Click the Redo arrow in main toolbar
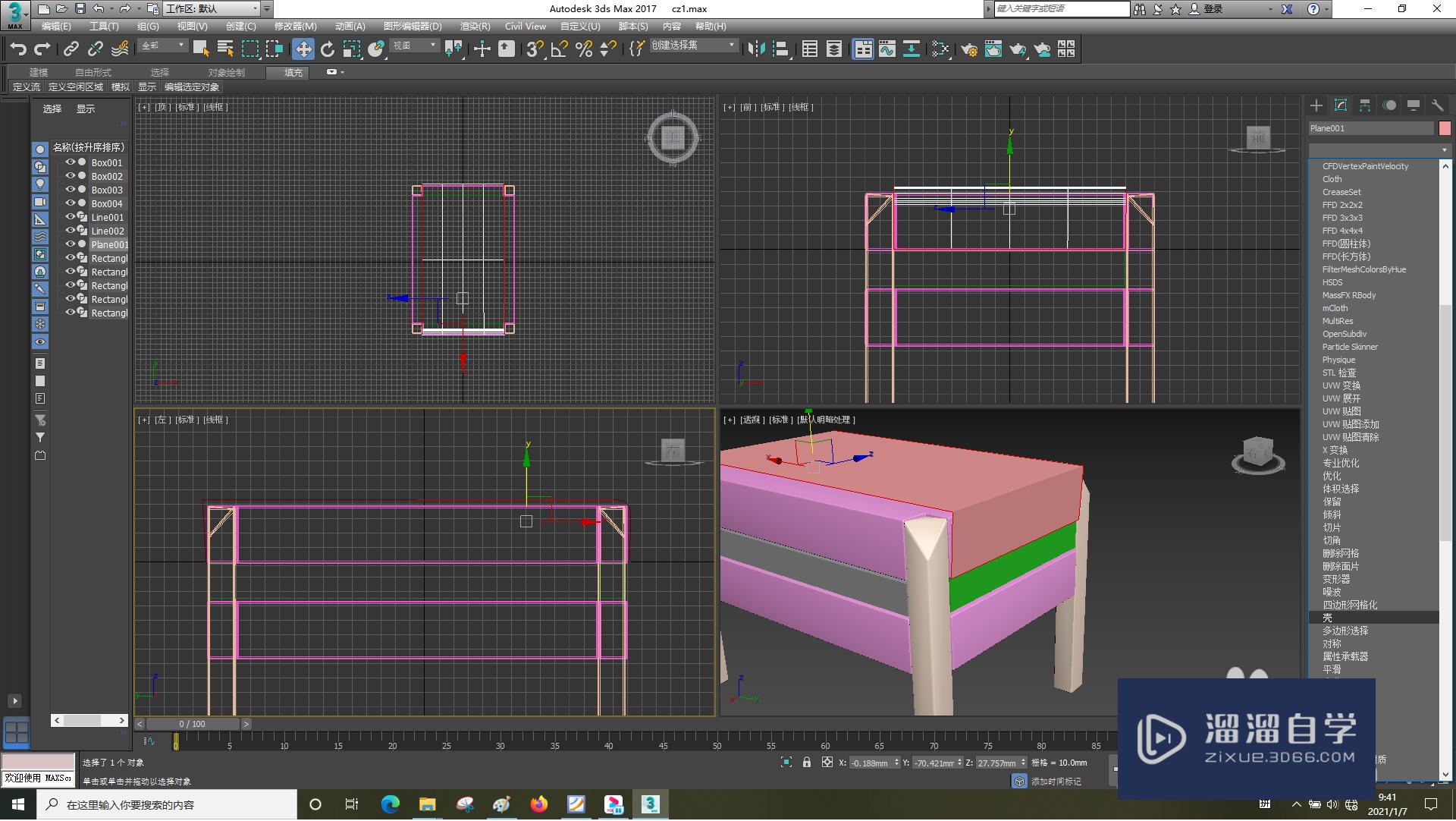1456x821 pixels. [42, 49]
